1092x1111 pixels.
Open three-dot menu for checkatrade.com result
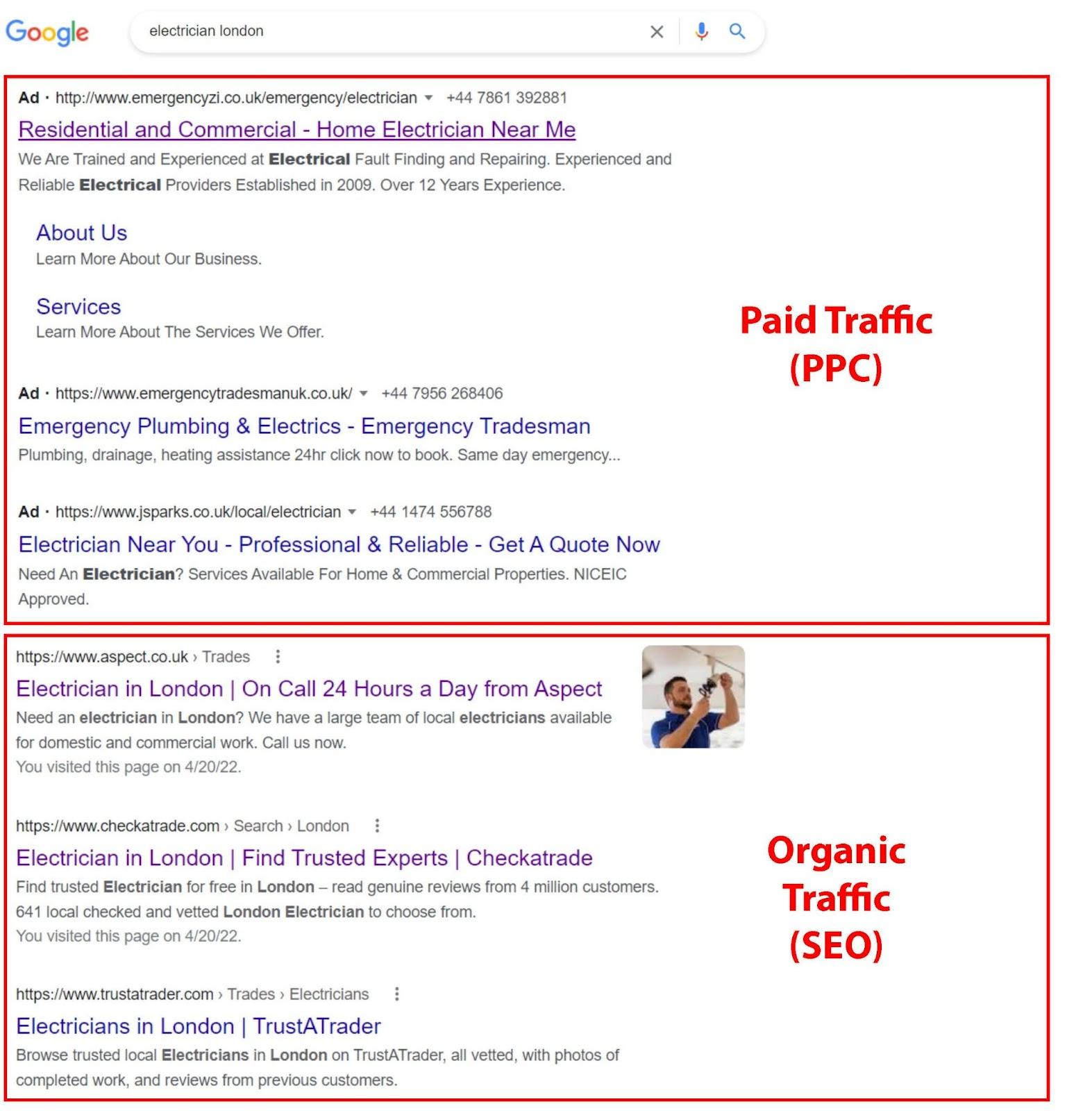(x=377, y=826)
